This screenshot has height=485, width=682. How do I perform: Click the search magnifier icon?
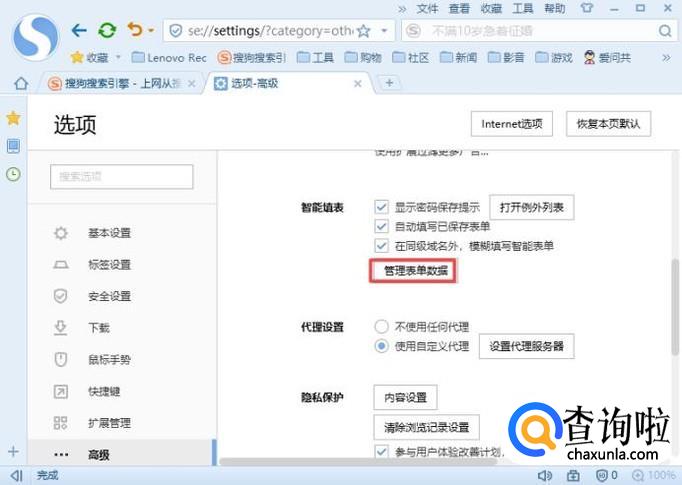click(x=665, y=31)
